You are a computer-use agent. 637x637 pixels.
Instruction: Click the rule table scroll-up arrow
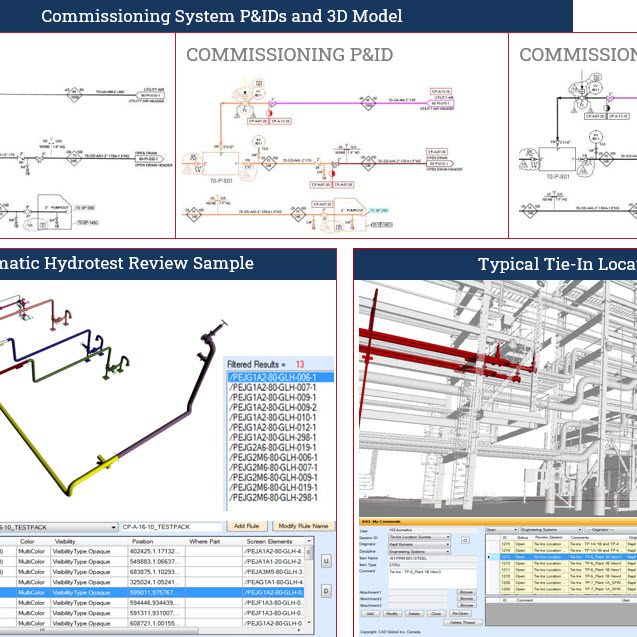click(309, 541)
